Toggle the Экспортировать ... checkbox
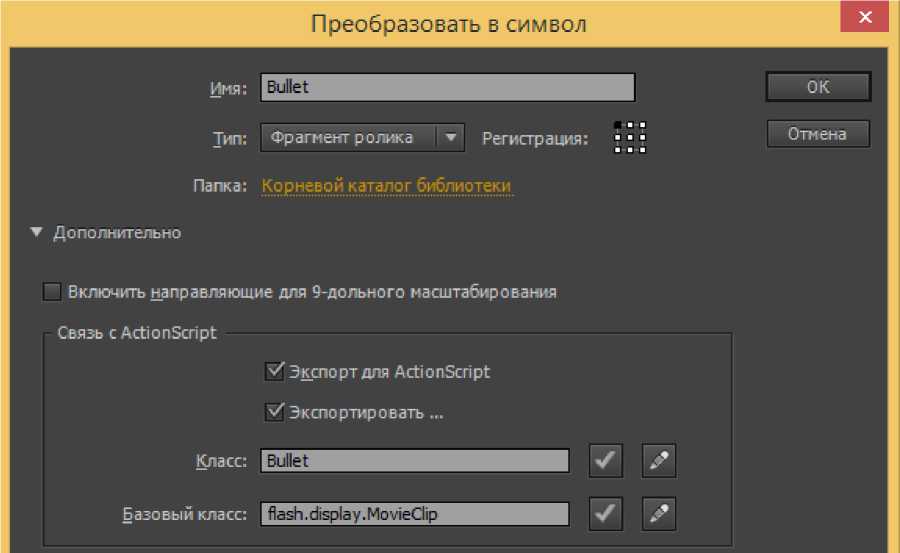The width and height of the screenshot is (900, 553). pos(275,412)
